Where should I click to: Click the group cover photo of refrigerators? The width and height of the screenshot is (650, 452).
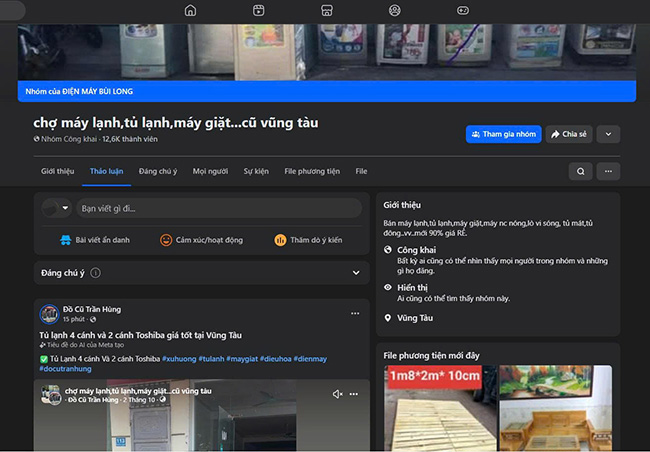click(x=327, y=52)
